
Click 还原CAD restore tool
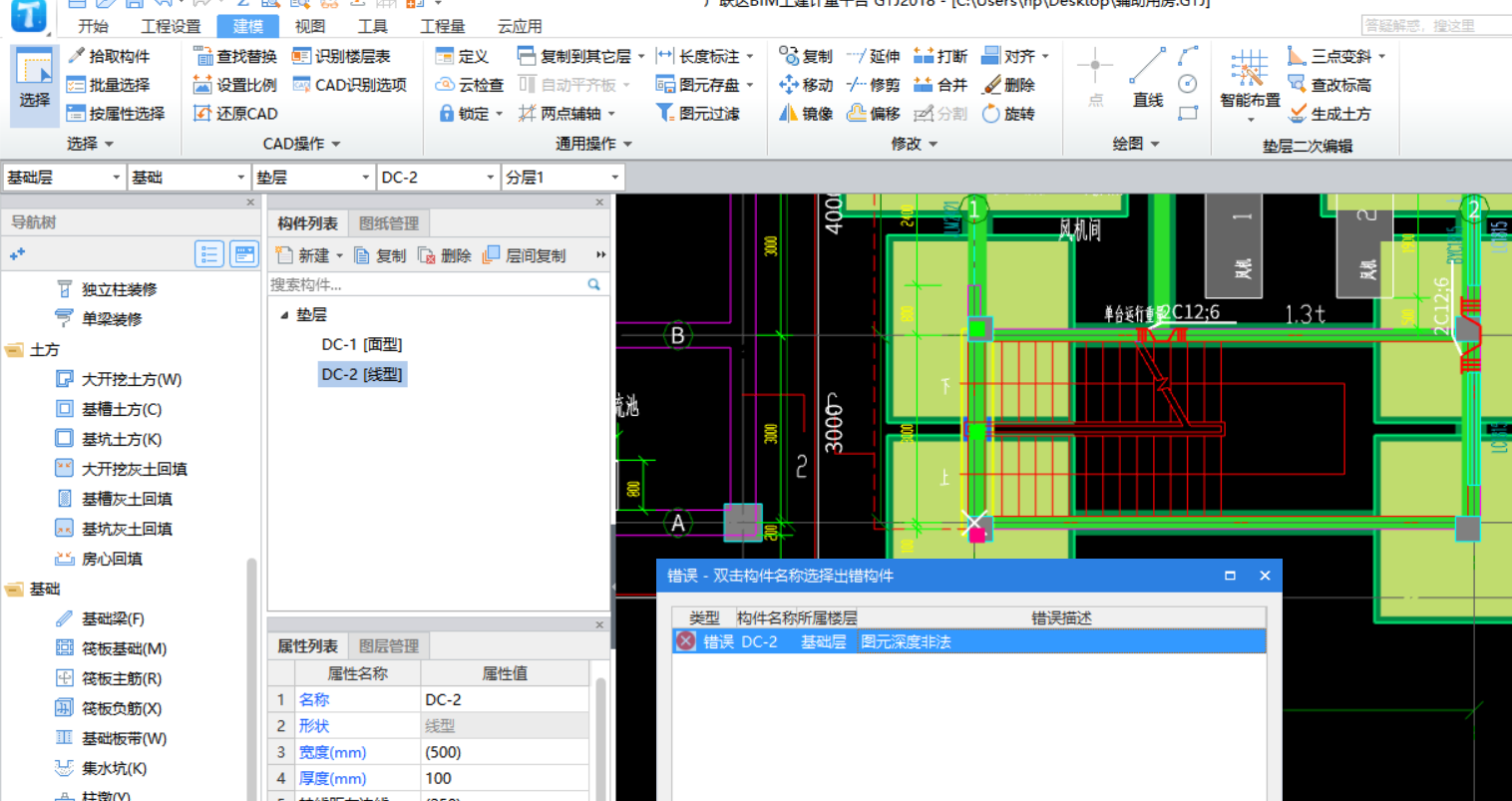[x=235, y=114]
